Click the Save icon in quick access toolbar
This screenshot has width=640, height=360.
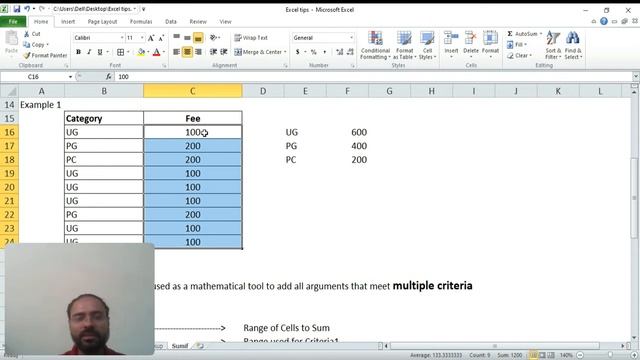point(16,9)
